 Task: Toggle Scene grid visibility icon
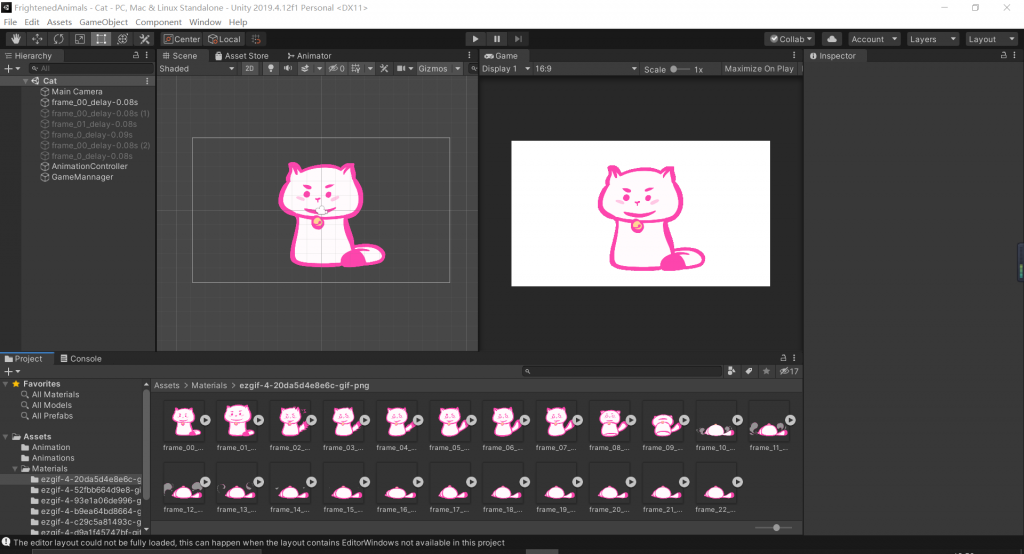[356, 69]
